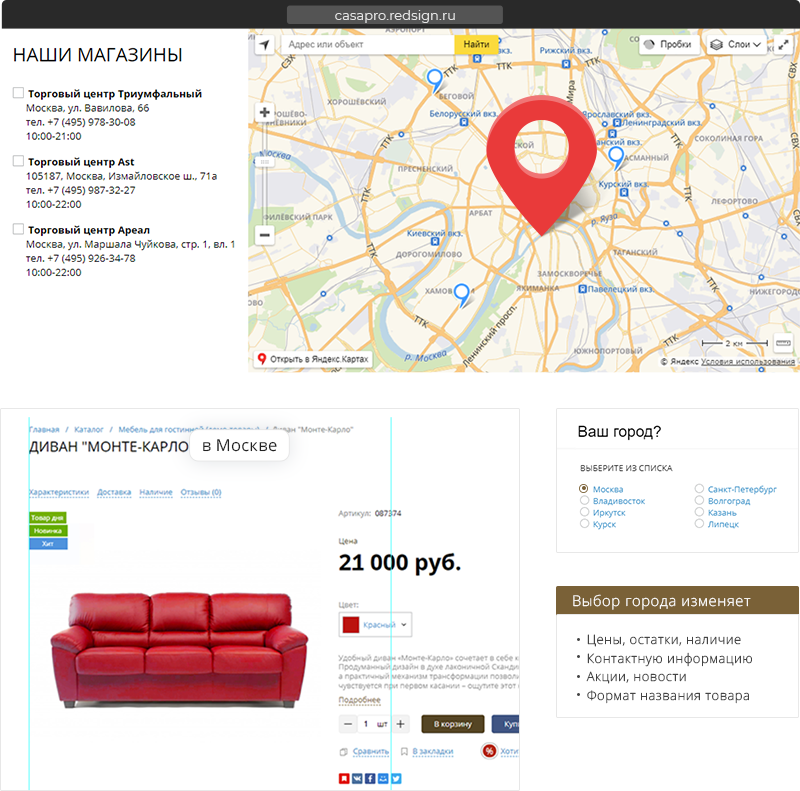Image resolution: width=800 pixels, height=791 pixels.
Task: Check the Торговый центр Ast checkbox
Action: (x=18, y=161)
